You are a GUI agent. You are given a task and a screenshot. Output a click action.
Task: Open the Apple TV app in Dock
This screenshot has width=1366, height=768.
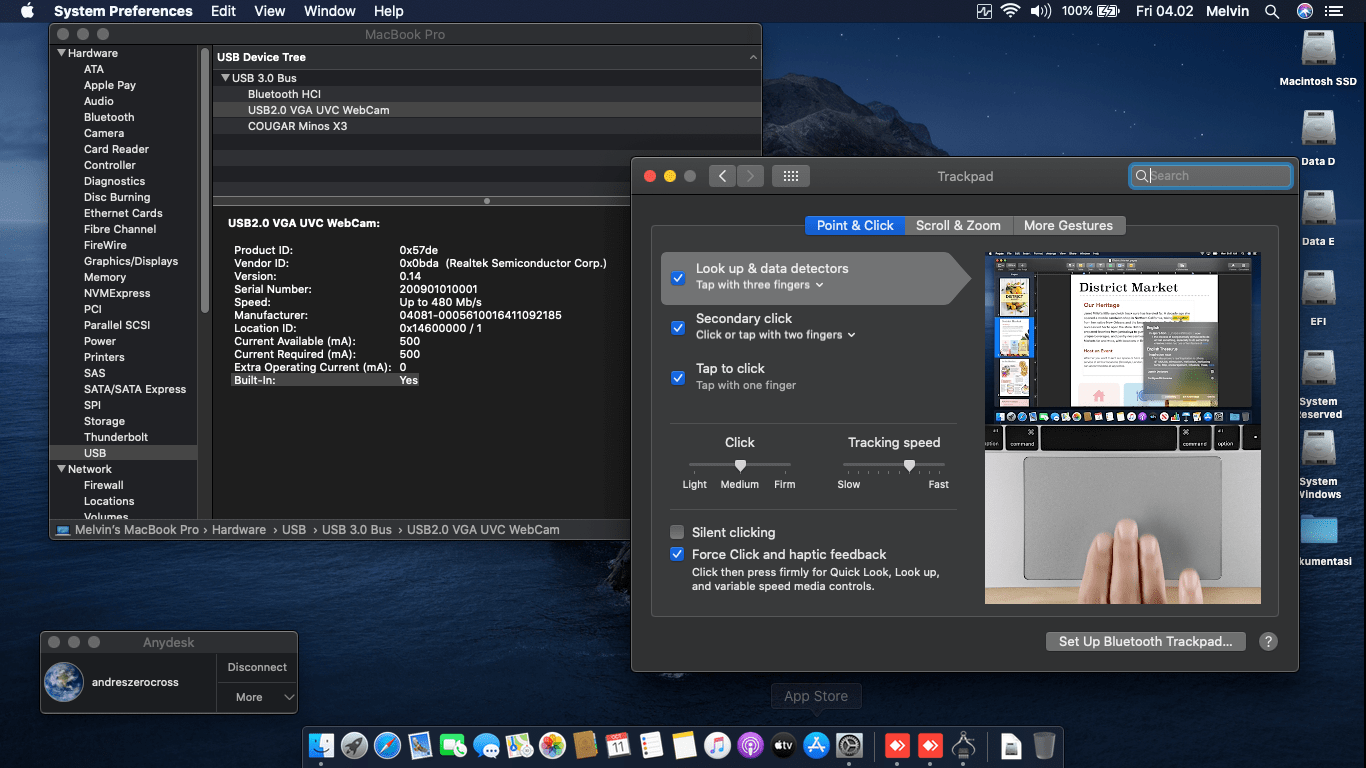click(x=783, y=745)
